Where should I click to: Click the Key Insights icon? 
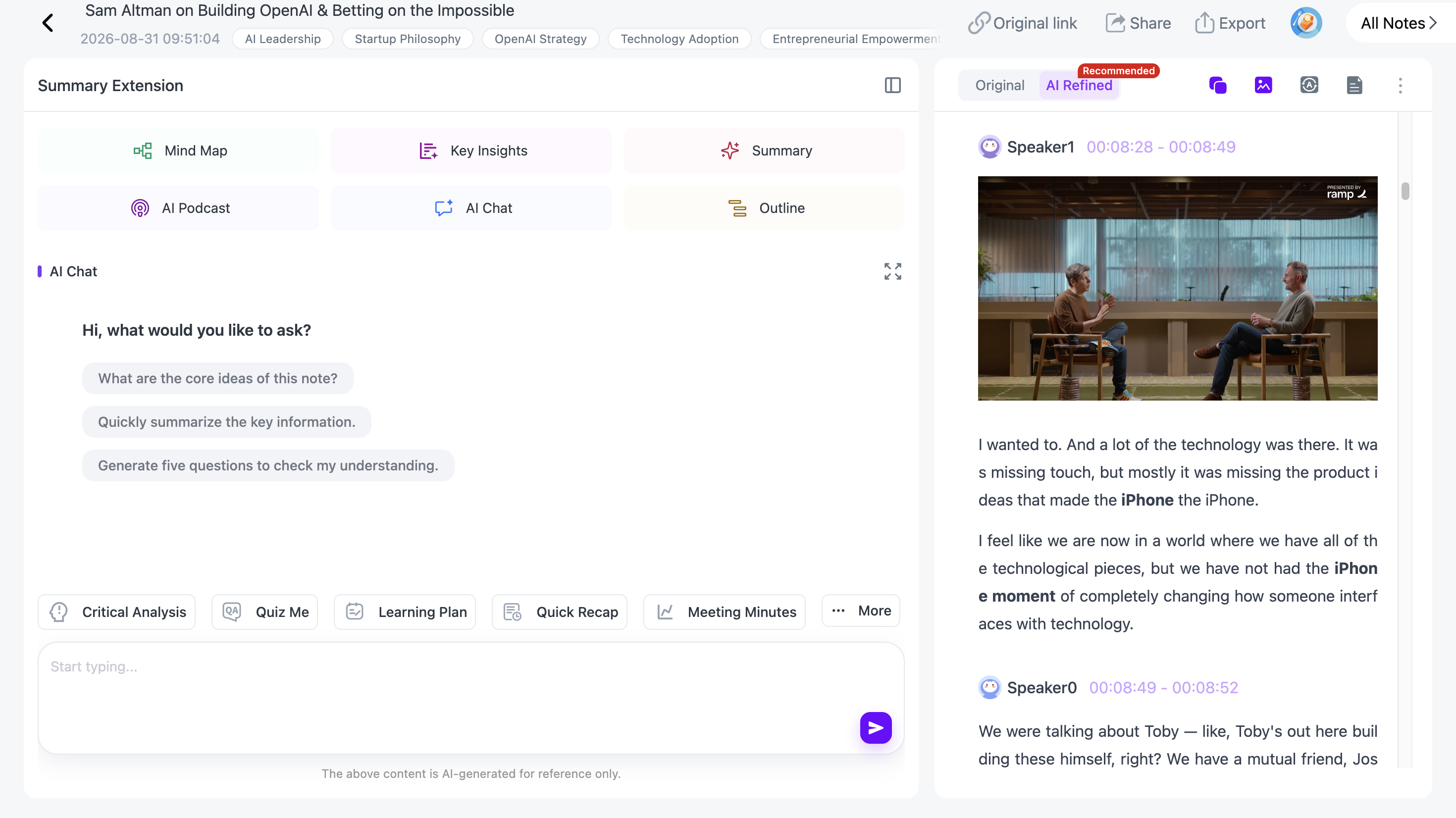pos(428,151)
